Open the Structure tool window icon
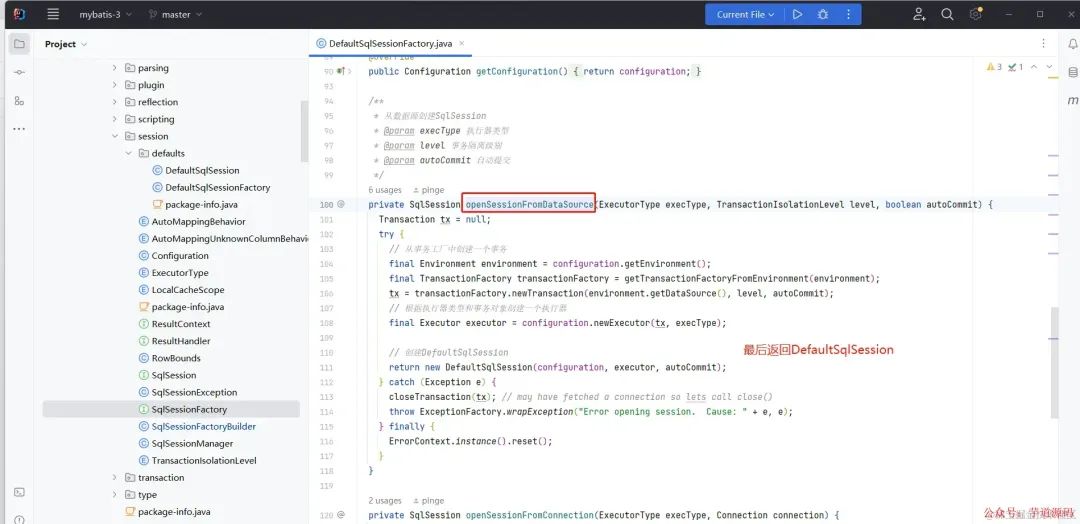This screenshot has height=524, width=1080. point(19,101)
